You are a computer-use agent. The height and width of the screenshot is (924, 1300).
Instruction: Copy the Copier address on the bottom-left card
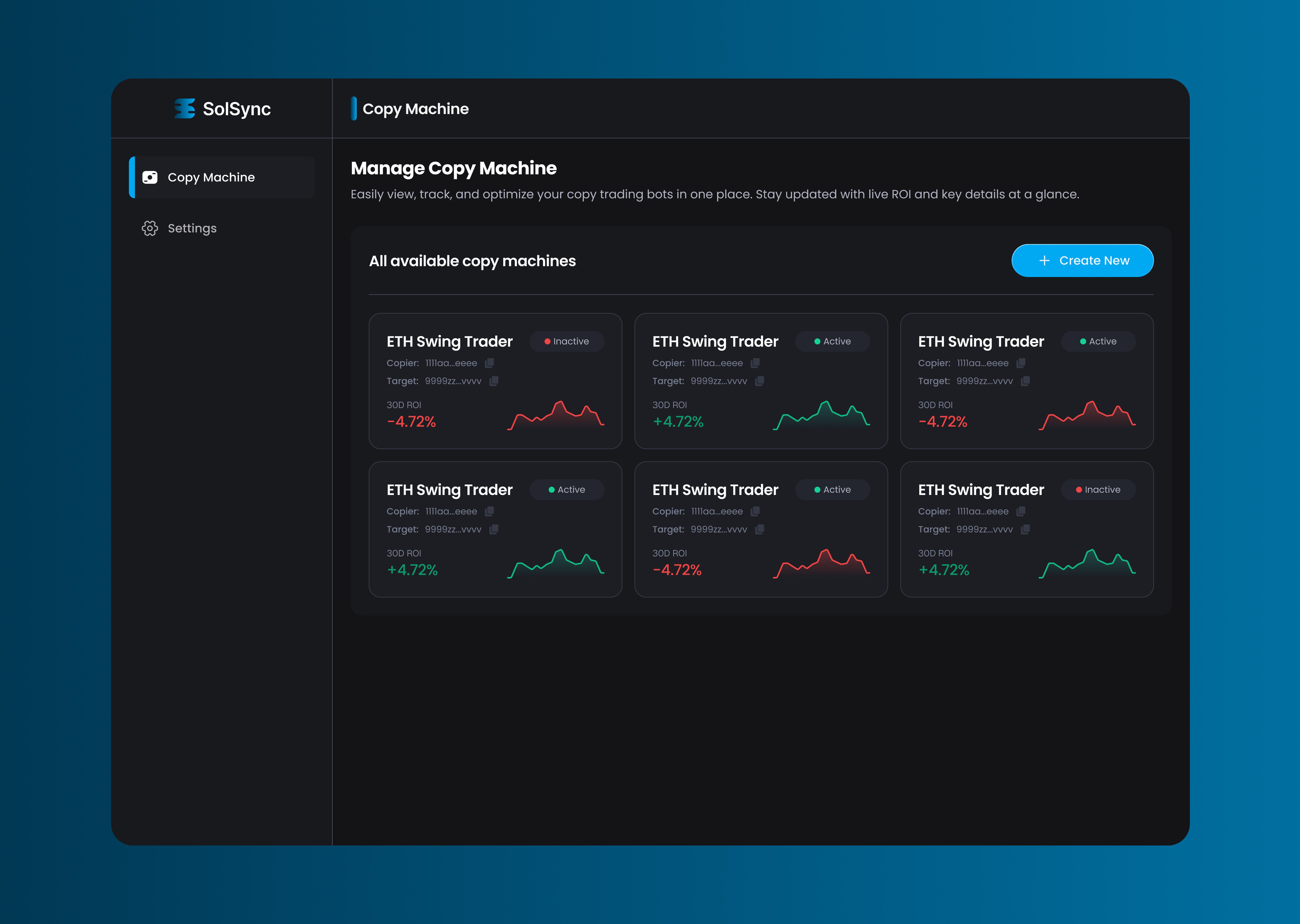(490, 511)
